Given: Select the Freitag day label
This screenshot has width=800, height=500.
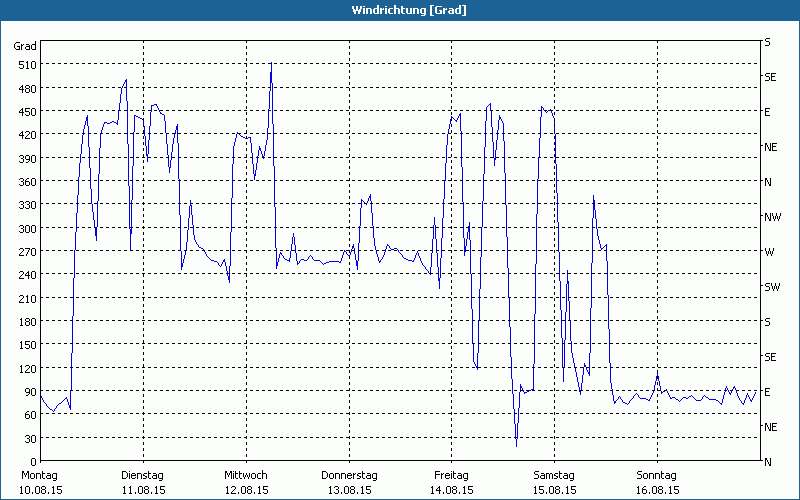Looking at the screenshot, I should pos(451,475).
